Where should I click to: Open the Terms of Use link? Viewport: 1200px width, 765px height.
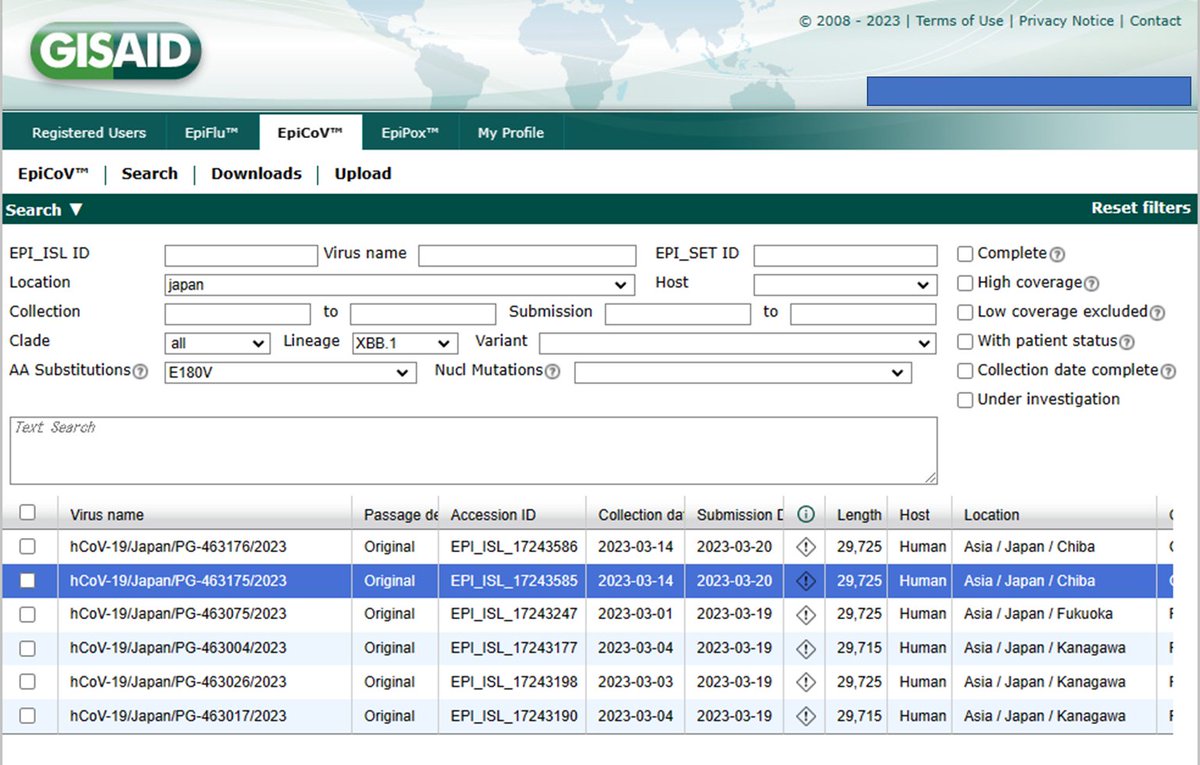959,21
